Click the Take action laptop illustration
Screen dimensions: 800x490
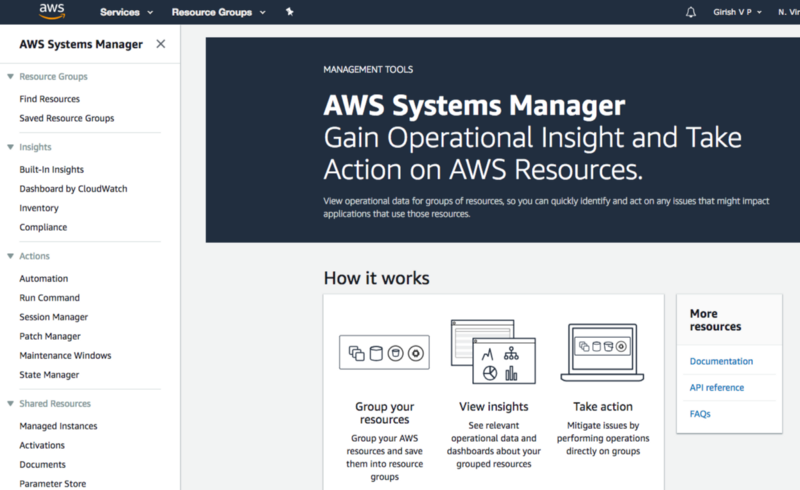[x=602, y=352]
